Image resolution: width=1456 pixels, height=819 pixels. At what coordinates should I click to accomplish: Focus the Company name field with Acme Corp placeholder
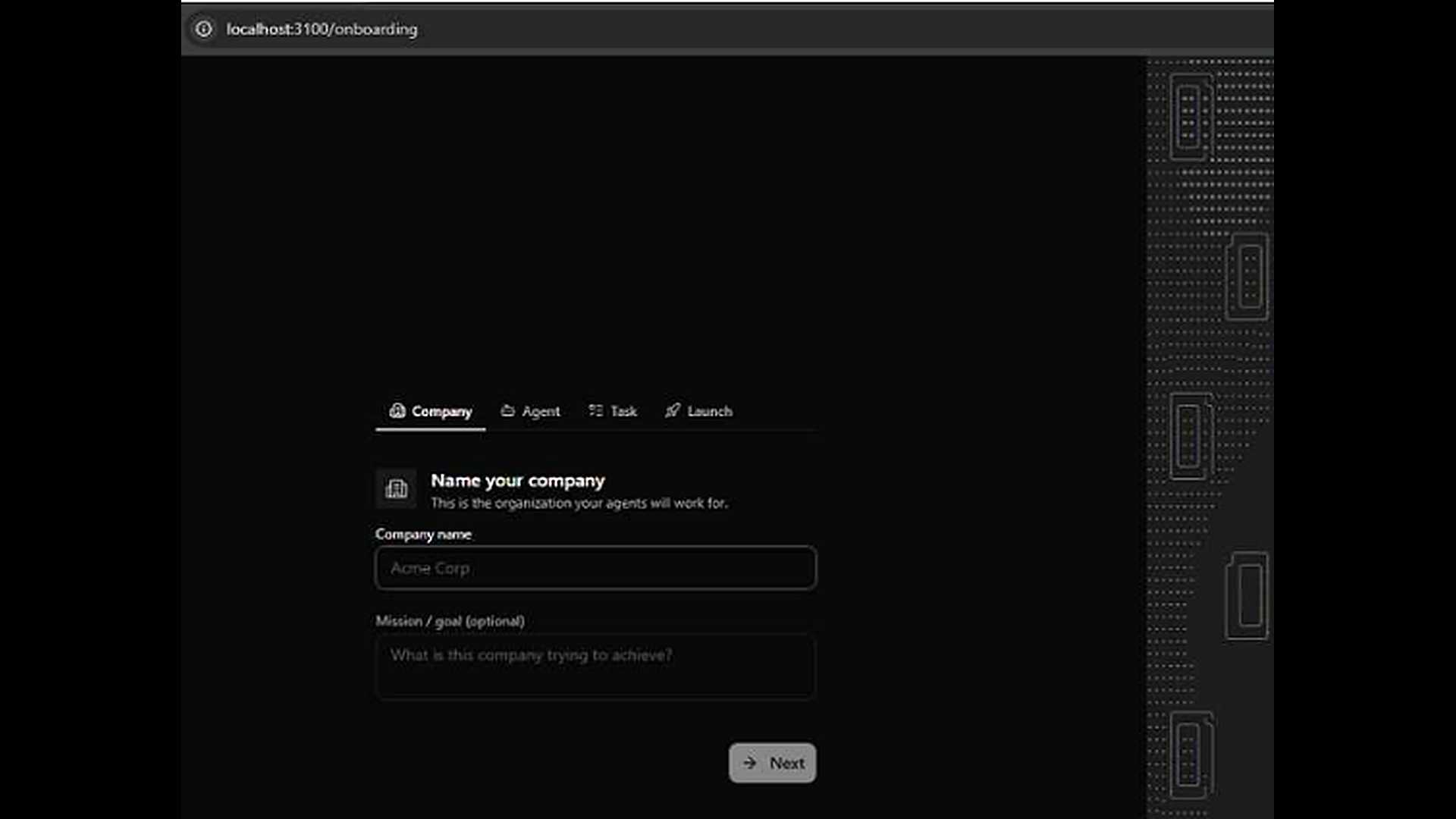(595, 568)
